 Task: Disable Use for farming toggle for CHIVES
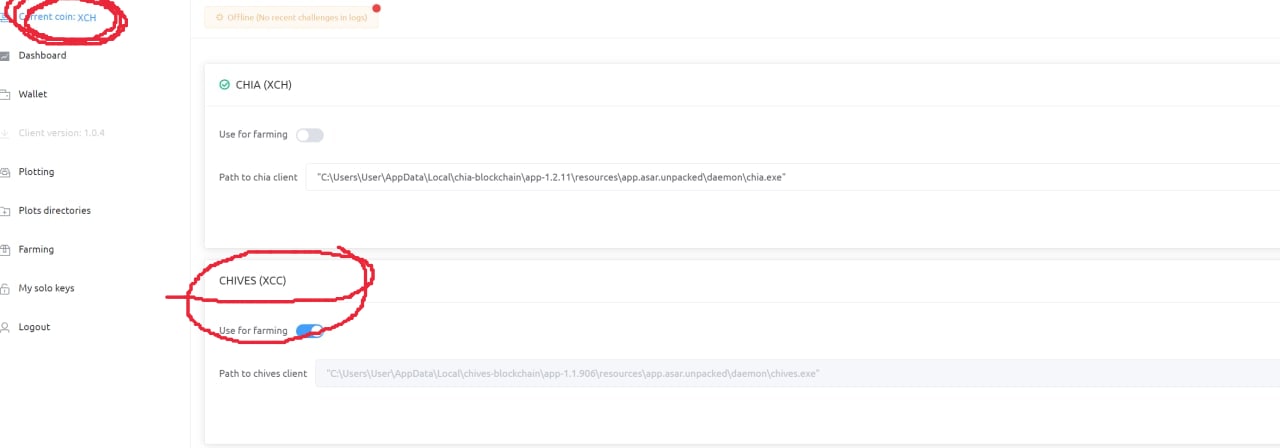(310, 331)
